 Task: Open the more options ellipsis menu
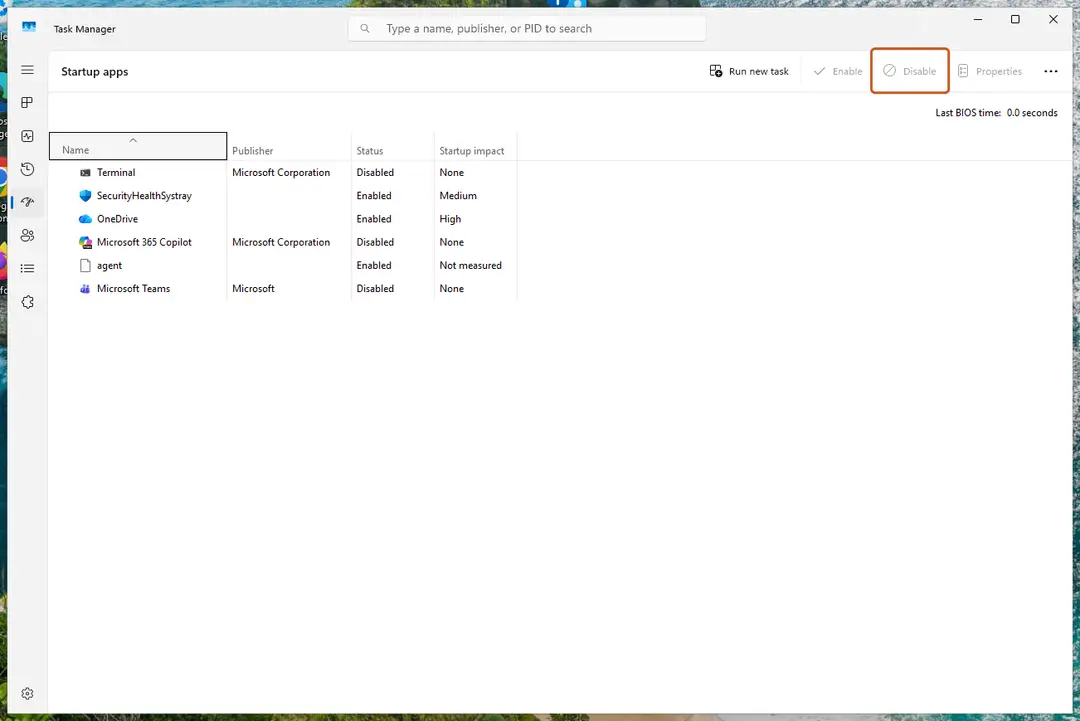click(1050, 71)
